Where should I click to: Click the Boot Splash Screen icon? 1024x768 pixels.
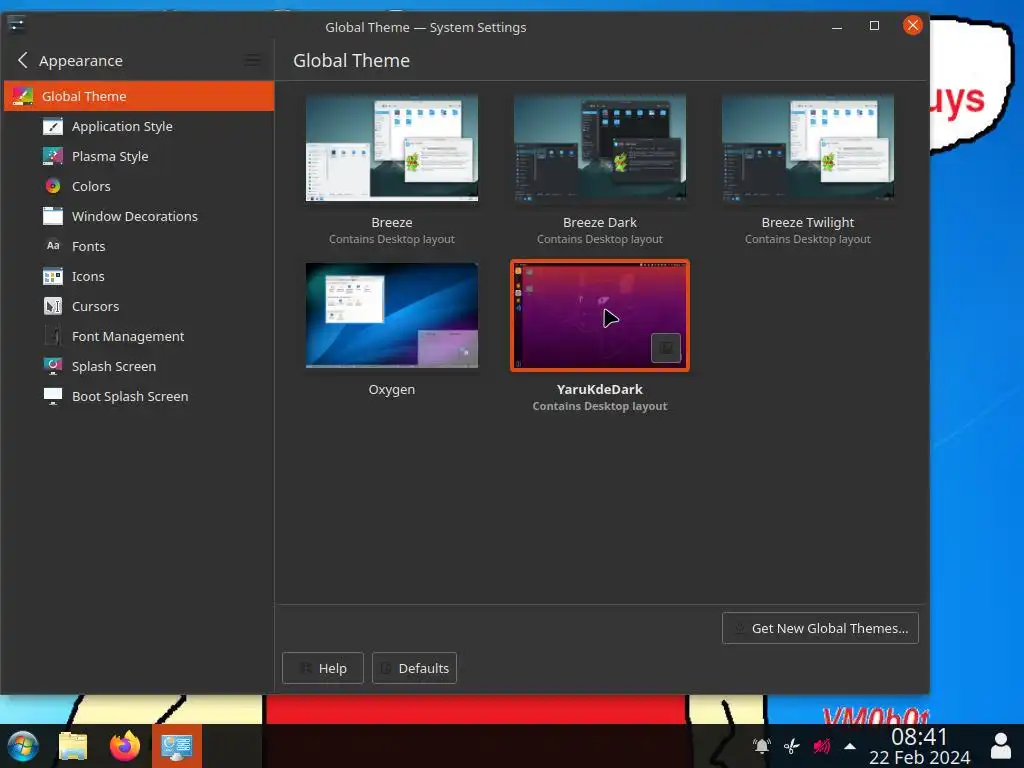point(53,396)
